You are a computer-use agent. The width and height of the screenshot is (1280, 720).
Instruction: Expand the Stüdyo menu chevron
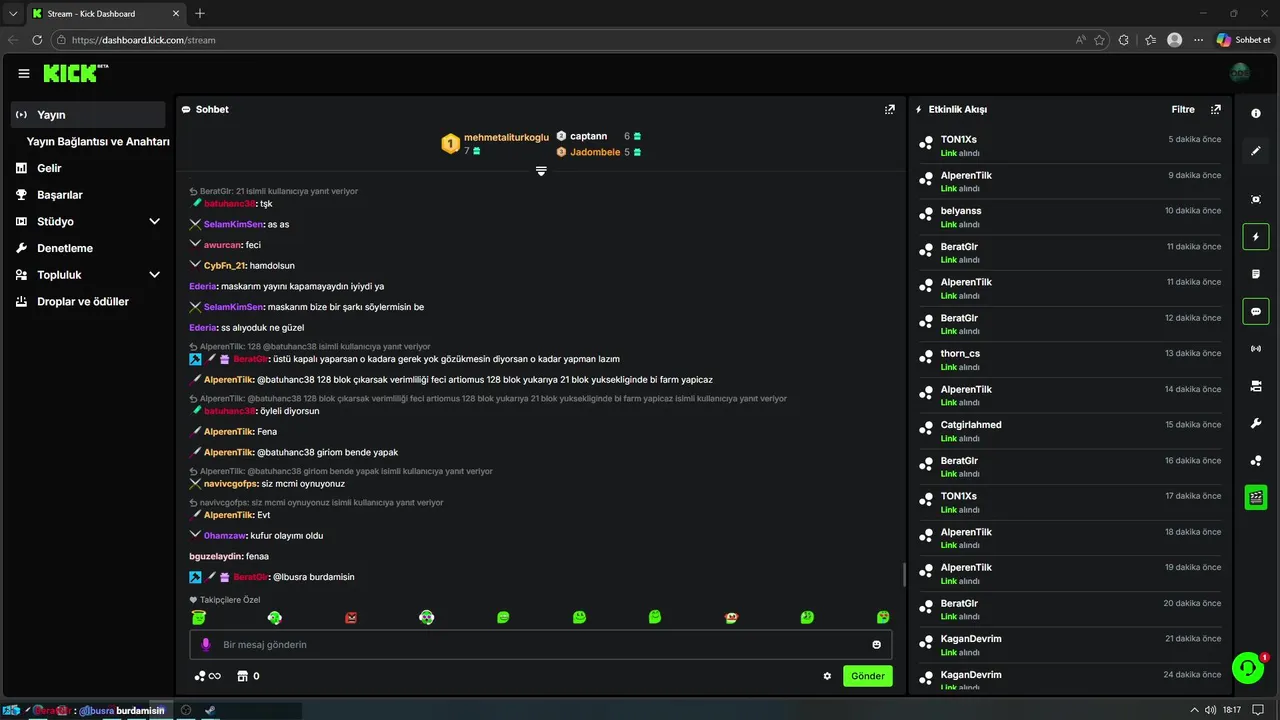[x=154, y=221]
